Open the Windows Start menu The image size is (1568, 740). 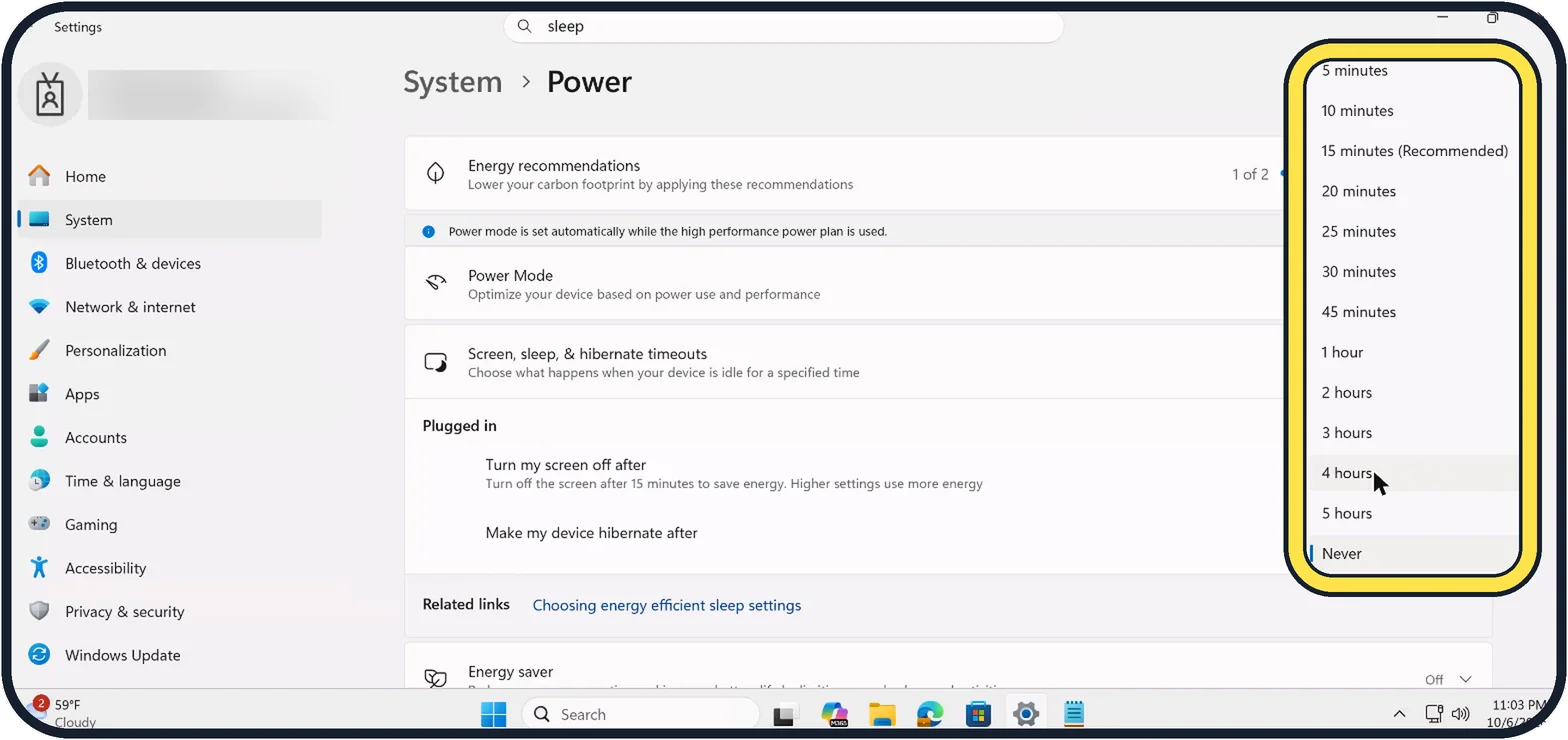(x=493, y=714)
